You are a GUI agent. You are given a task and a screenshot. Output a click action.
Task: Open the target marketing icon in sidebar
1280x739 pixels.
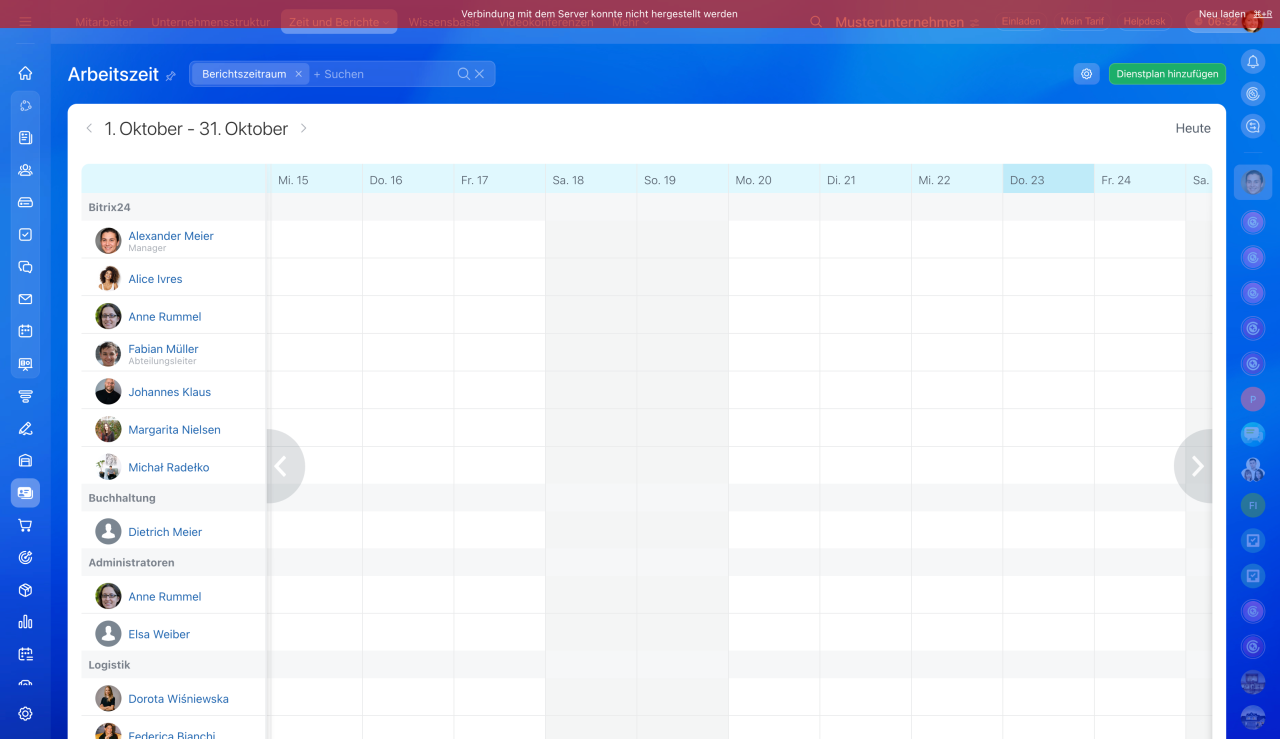(25, 557)
